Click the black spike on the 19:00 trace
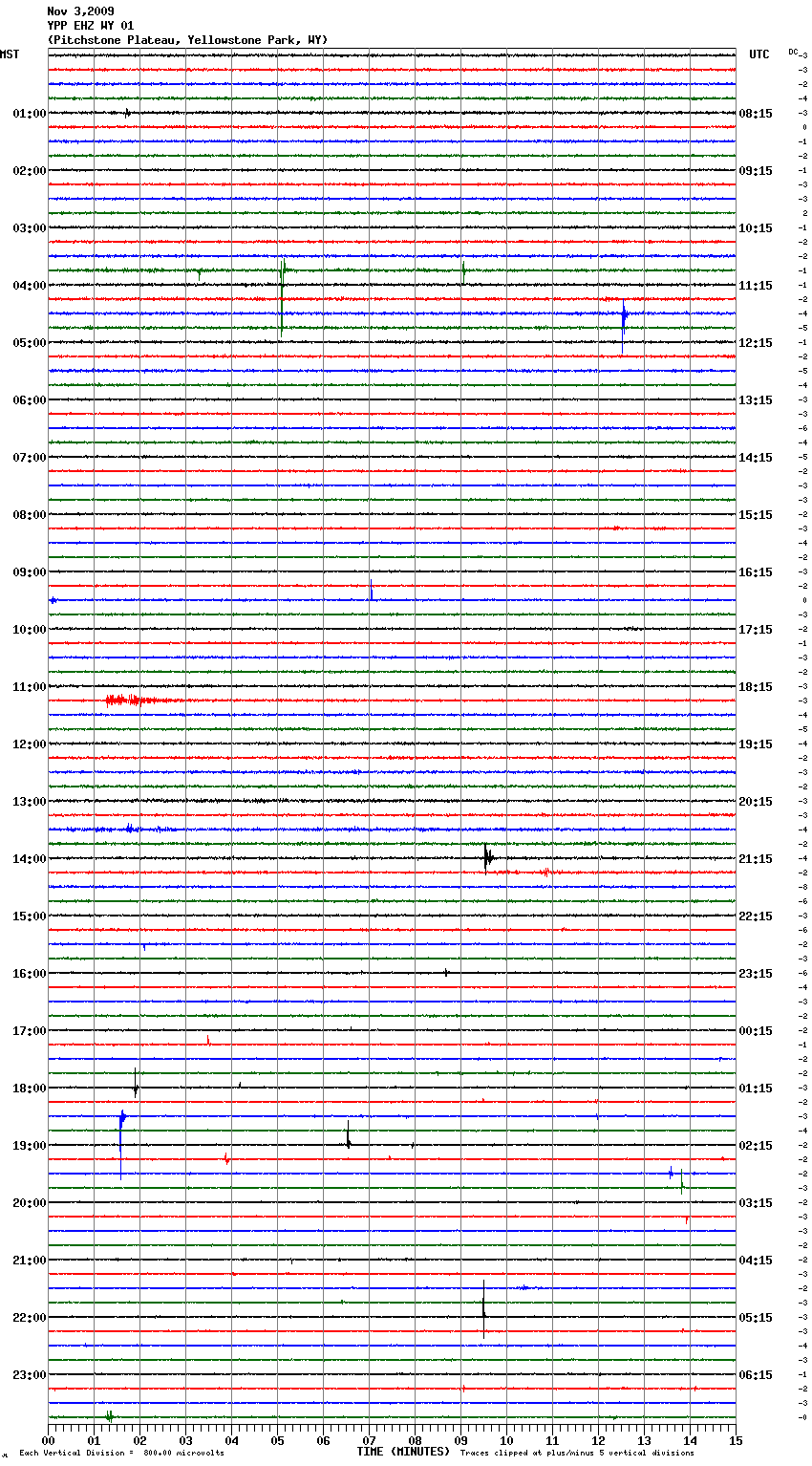This screenshot has height=1466, width=812. point(349,1134)
